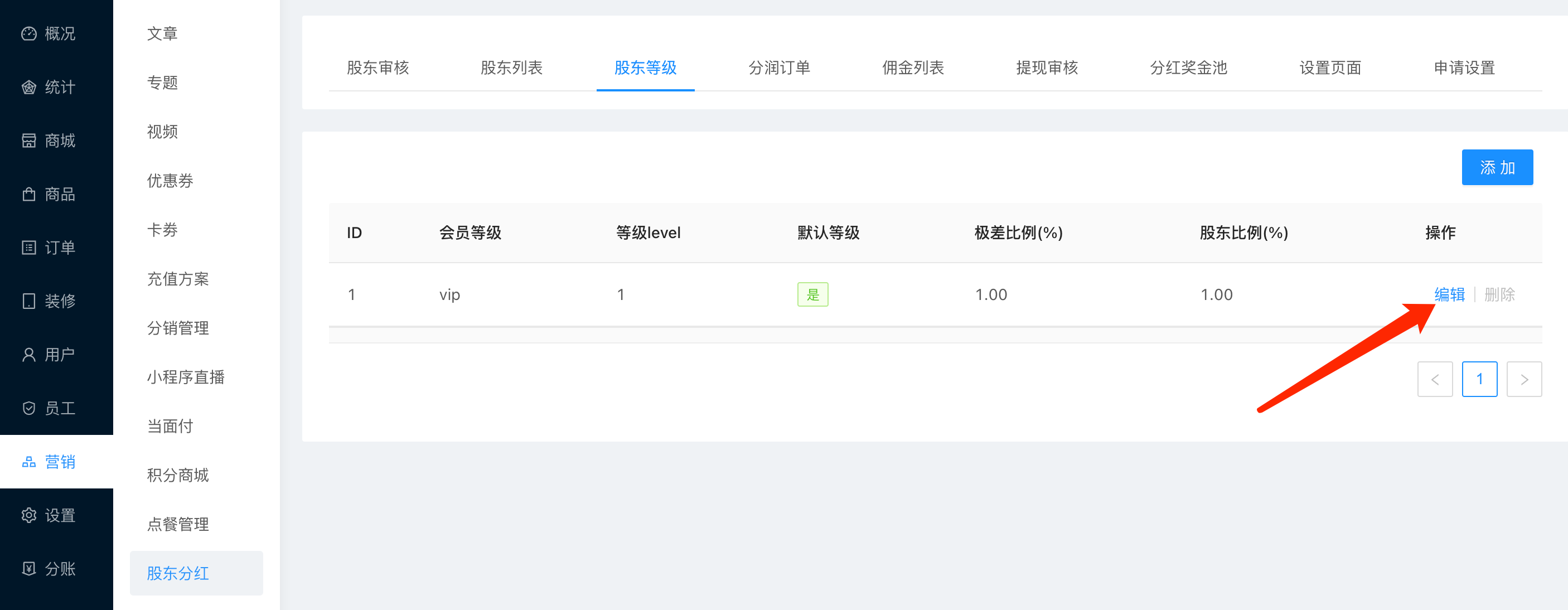Click the 极差比例(%) column header
The image size is (1568, 610).
[1018, 233]
